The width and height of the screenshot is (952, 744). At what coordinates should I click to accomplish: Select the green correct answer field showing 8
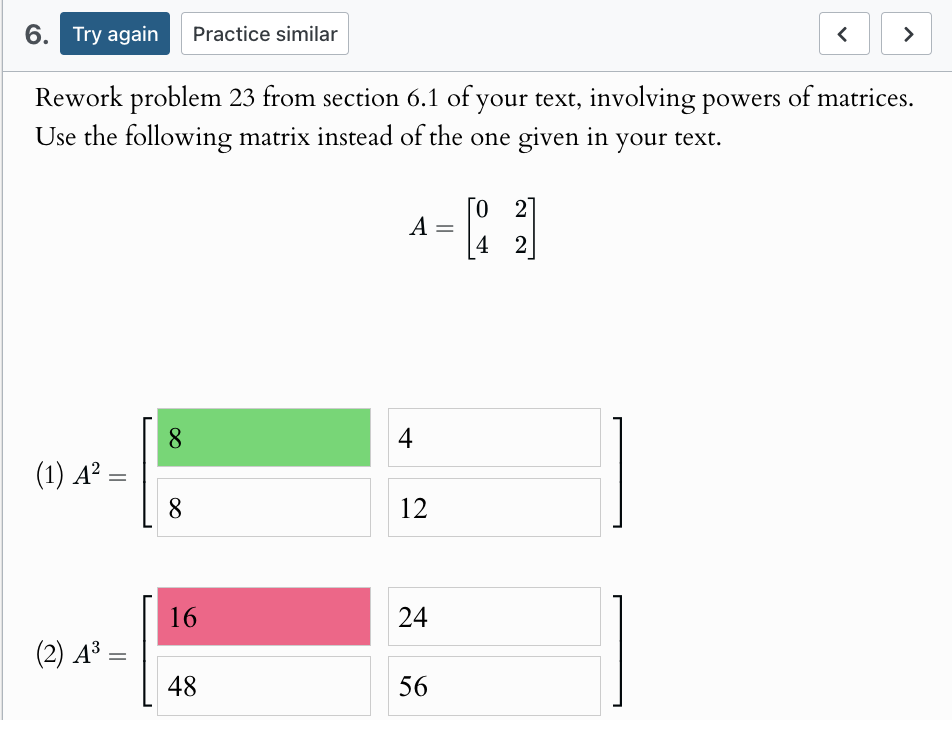pos(263,437)
